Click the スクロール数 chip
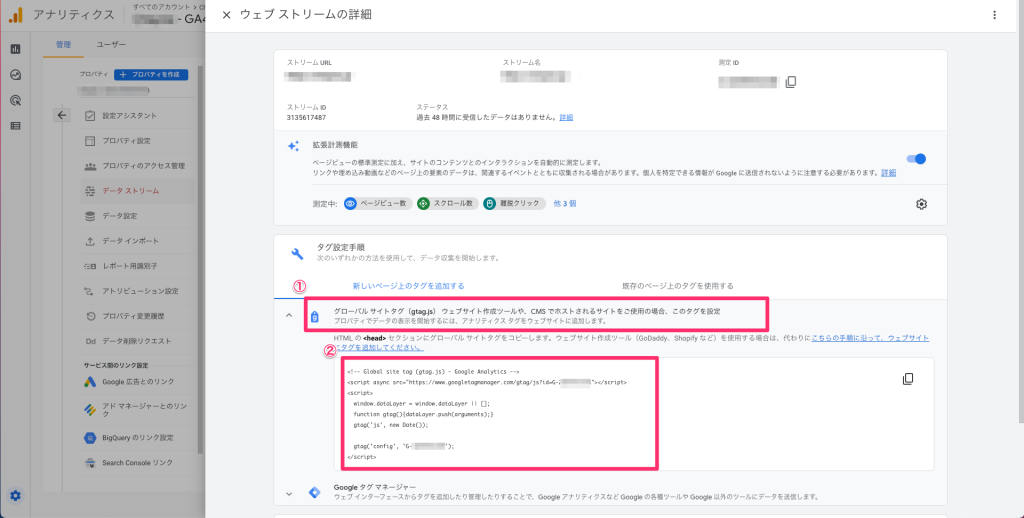The height and width of the screenshot is (518, 1024). [x=447, y=204]
